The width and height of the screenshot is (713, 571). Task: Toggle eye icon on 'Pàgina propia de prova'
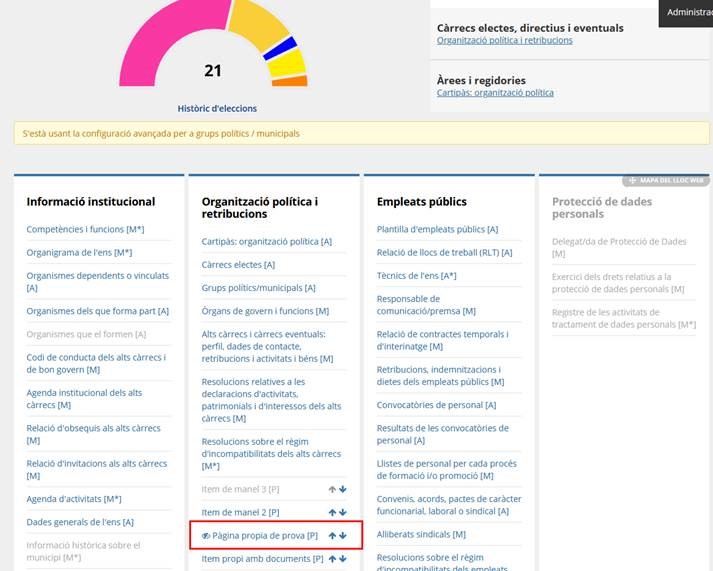click(206, 536)
